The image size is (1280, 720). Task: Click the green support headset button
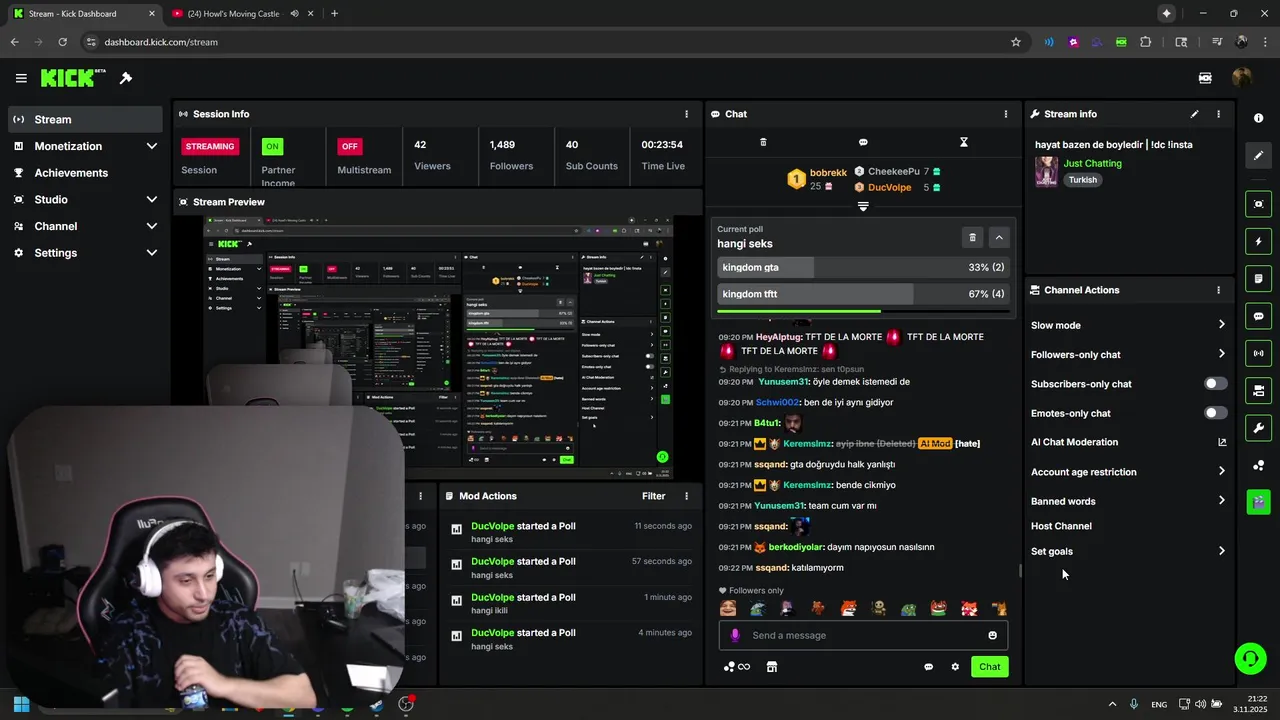[1250, 658]
